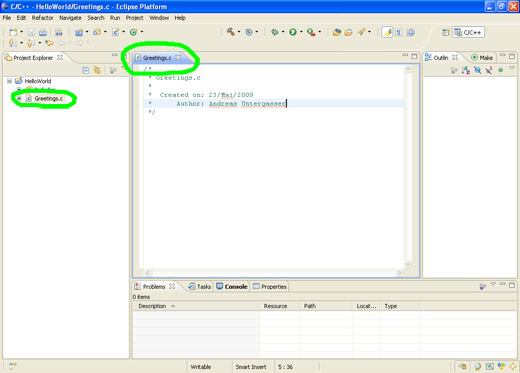Click the New file wizard icon

point(13,32)
